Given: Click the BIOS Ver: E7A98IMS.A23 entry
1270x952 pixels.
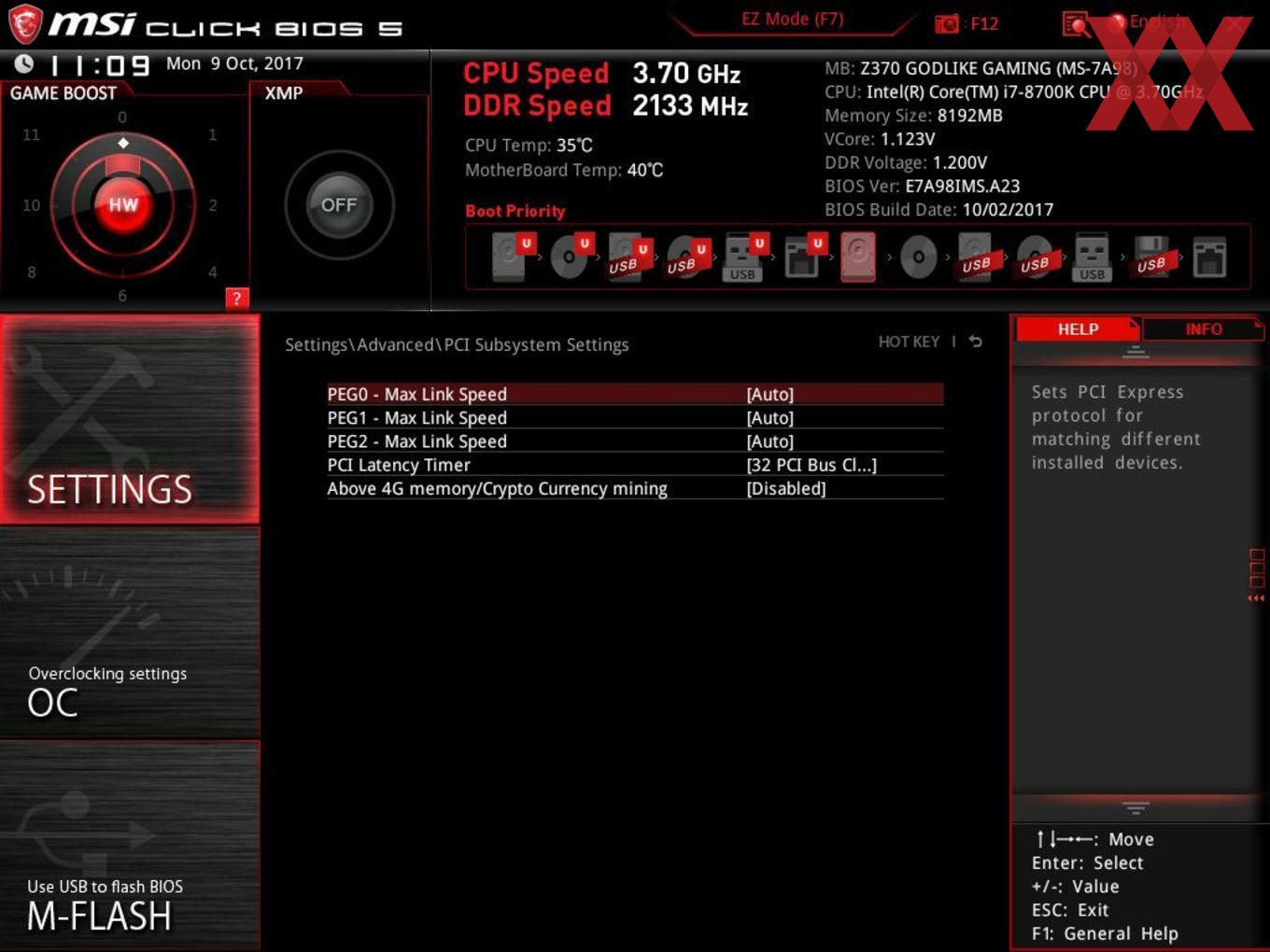Looking at the screenshot, I should (x=923, y=186).
